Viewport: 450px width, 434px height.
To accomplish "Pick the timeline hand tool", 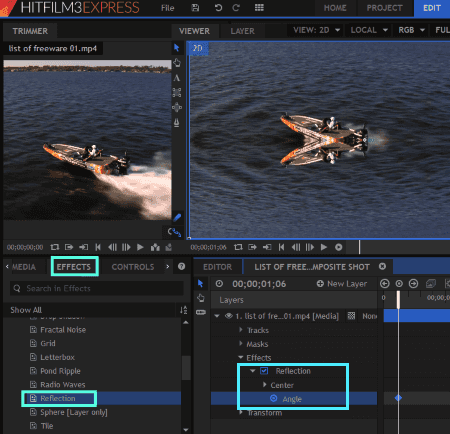I will (201, 298).
